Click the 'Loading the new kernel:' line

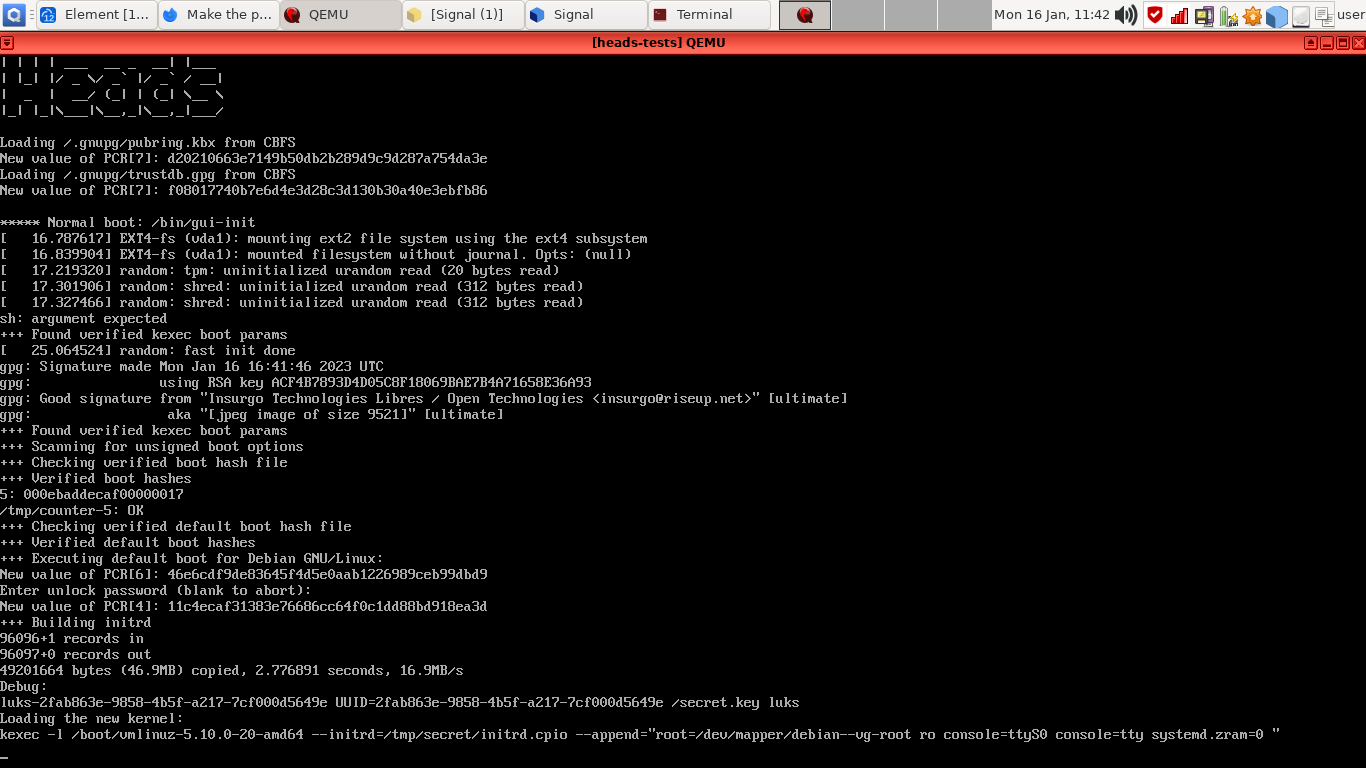coord(92,719)
